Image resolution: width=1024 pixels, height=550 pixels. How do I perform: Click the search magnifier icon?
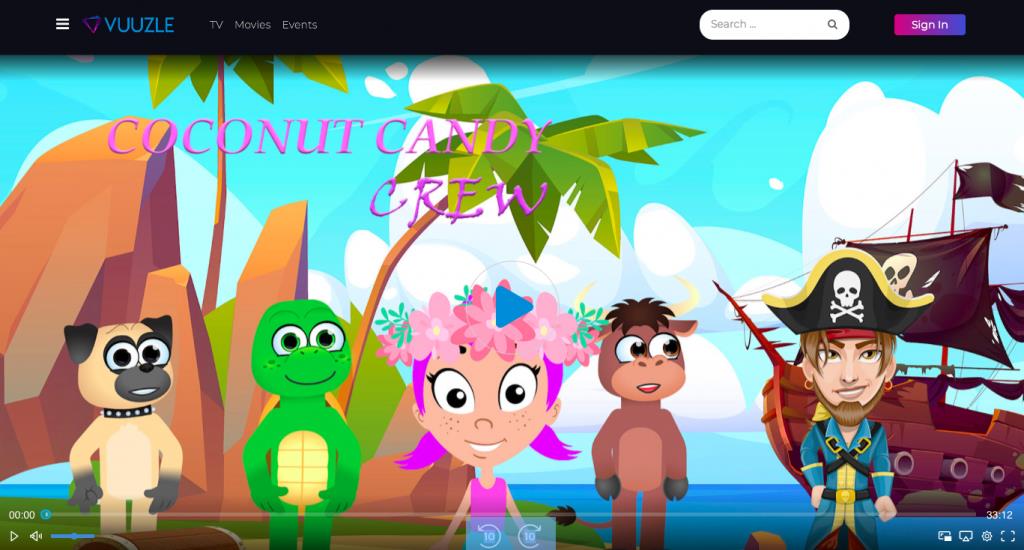point(832,25)
